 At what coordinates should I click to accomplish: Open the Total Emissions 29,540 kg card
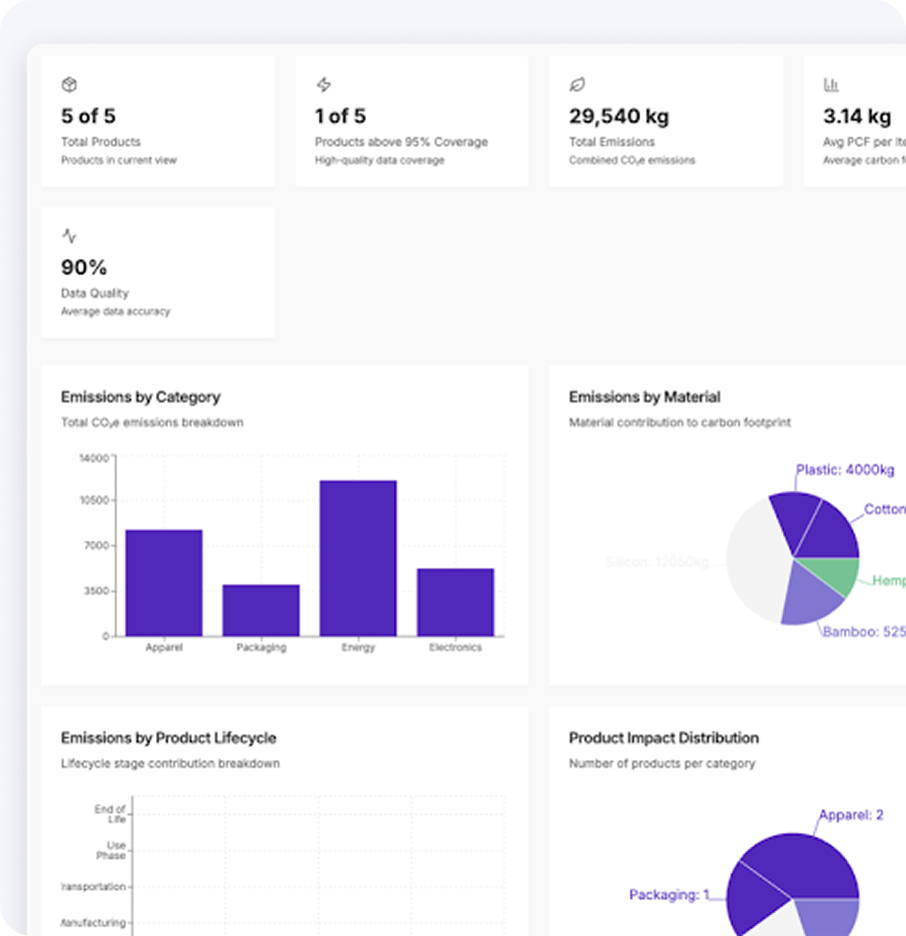coord(665,121)
